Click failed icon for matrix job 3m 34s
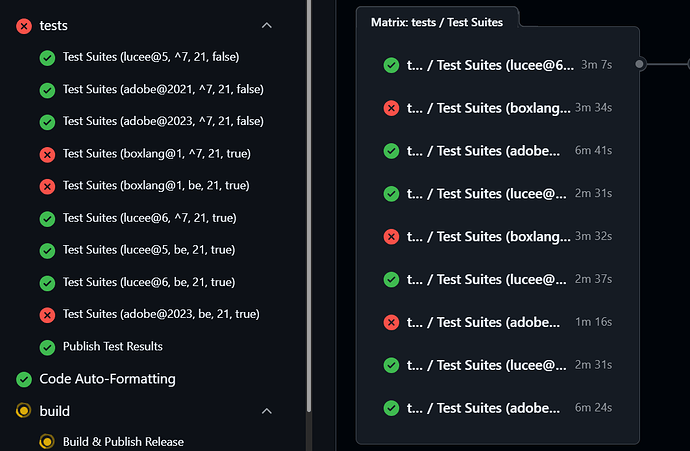Viewport: 690px width, 451px height. click(x=391, y=108)
